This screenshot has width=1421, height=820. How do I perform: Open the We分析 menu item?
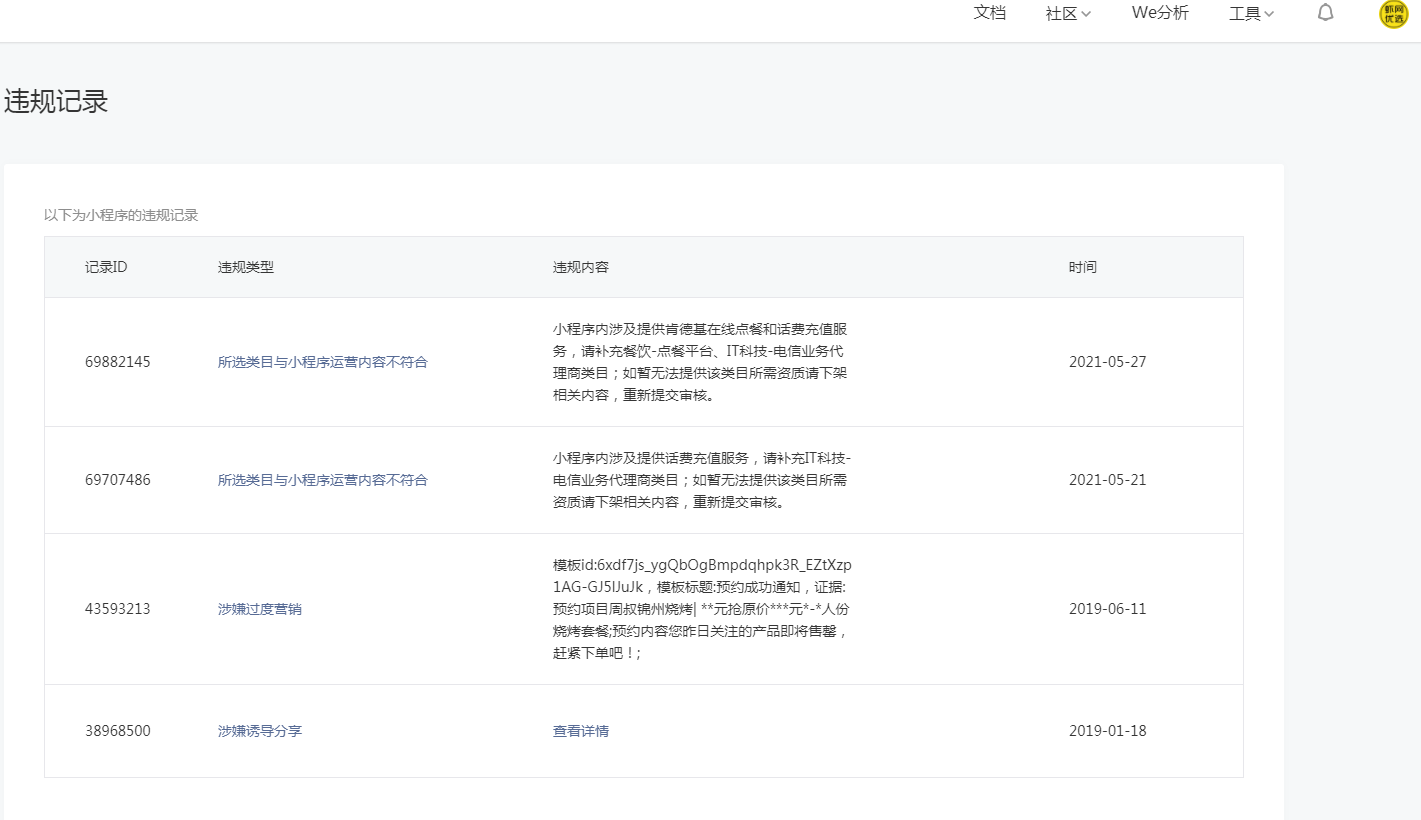click(1160, 13)
